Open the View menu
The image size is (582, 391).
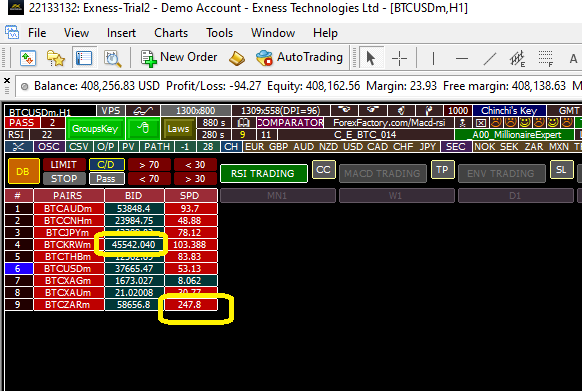(x=76, y=33)
